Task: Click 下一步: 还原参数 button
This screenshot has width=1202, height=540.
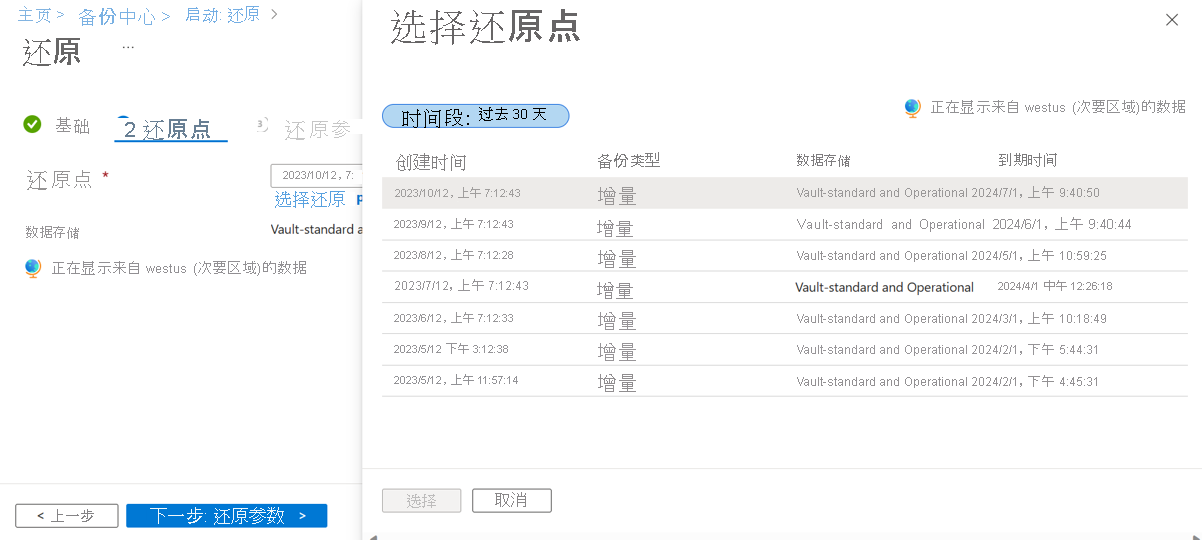Action: point(227,516)
